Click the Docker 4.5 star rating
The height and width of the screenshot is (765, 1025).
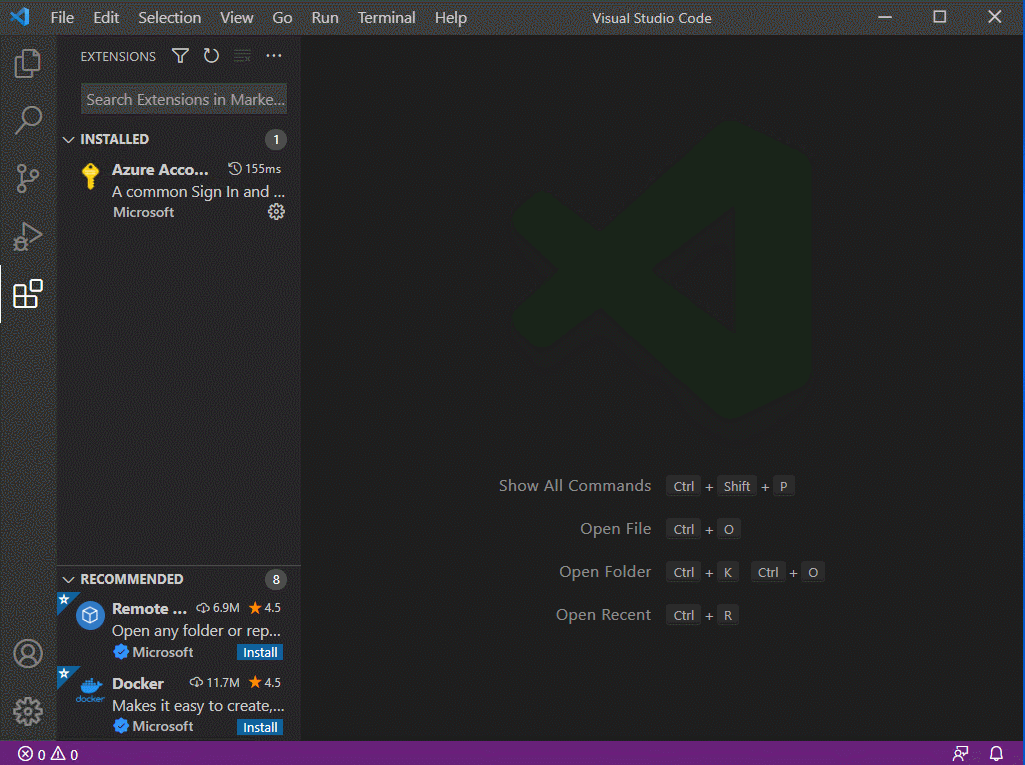point(265,683)
